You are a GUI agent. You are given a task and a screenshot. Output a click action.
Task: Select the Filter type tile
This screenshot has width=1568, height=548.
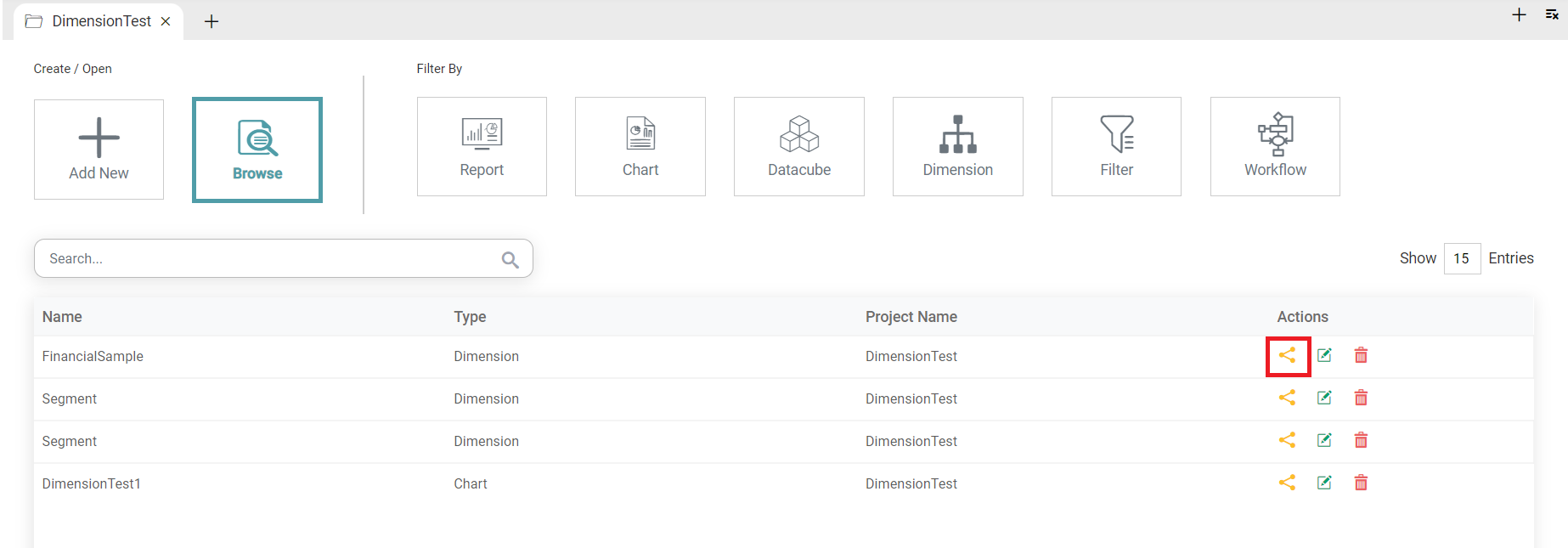(1116, 147)
